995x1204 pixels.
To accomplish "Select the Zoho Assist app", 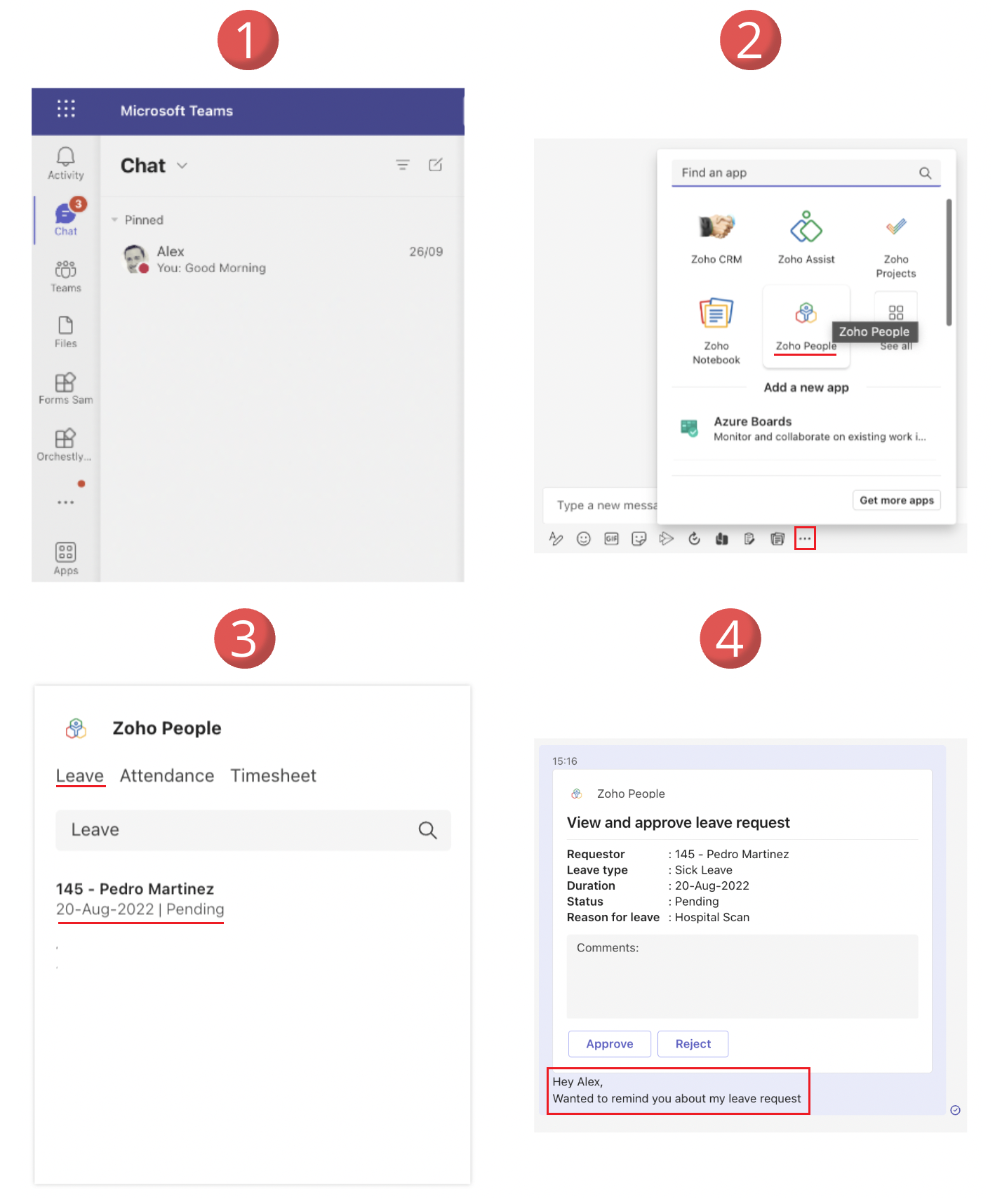I will tap(806, 239).
